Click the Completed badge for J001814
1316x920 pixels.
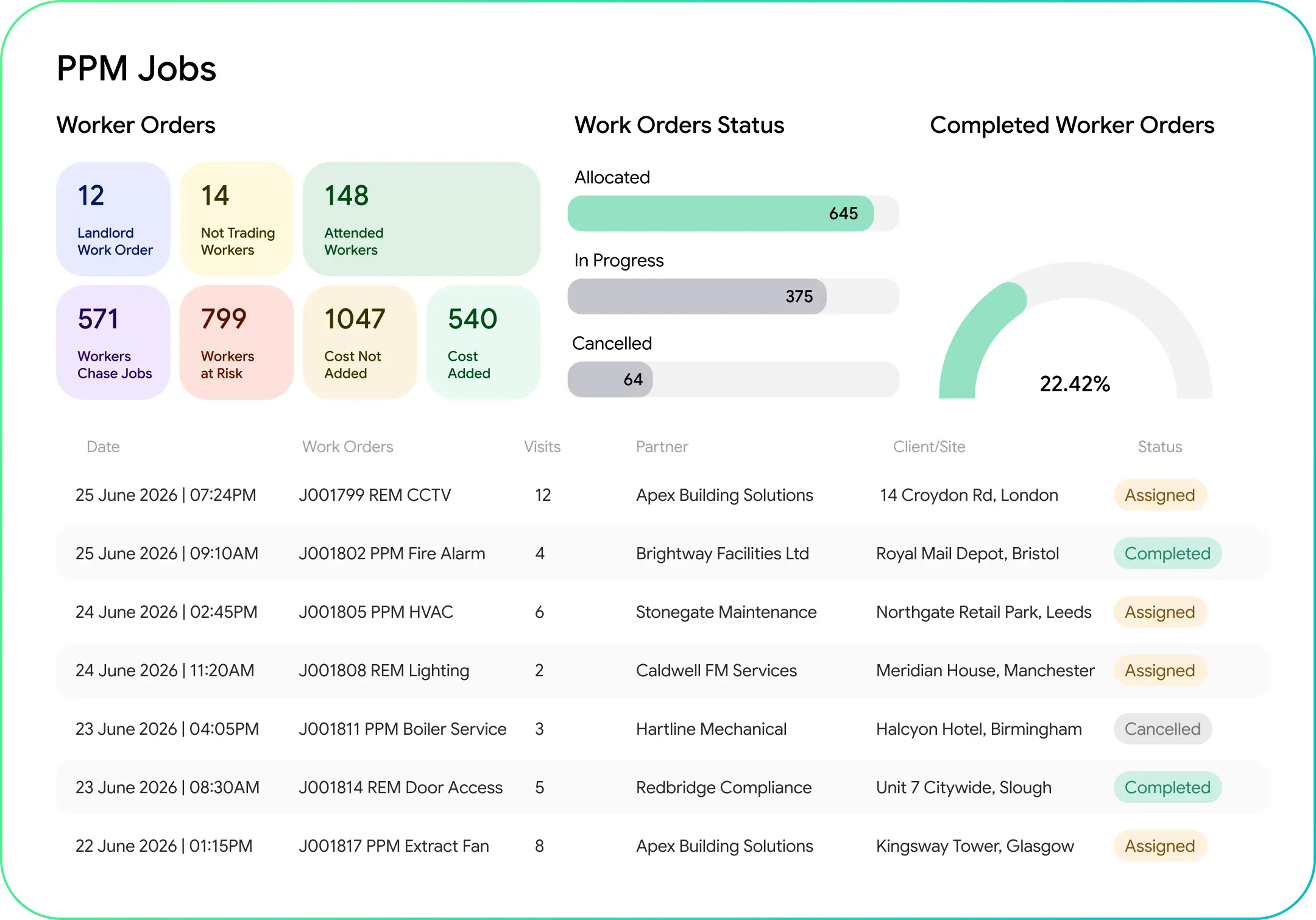click(1167, 787)
